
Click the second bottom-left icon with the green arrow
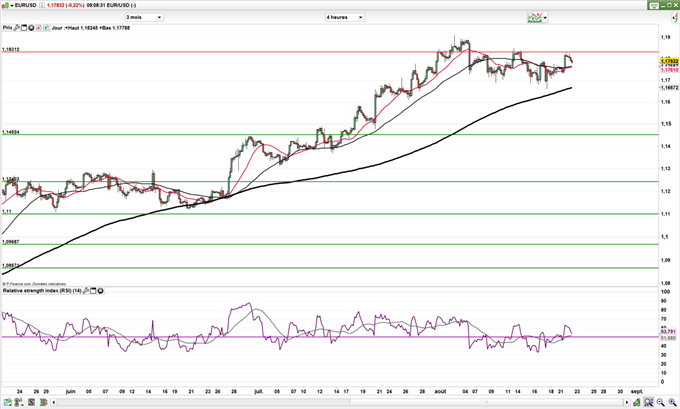point(19,402)
